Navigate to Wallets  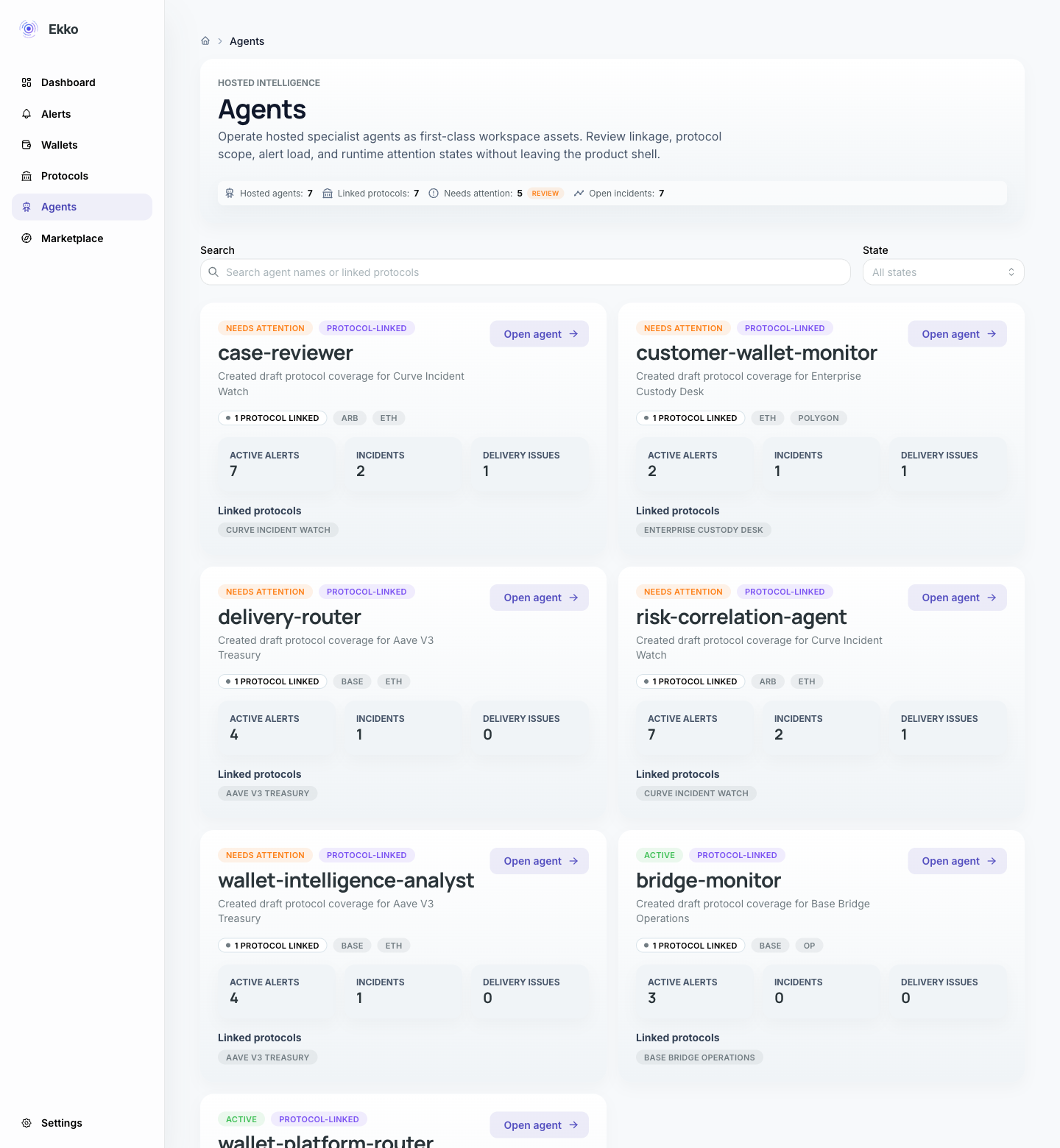click(82, 145)
